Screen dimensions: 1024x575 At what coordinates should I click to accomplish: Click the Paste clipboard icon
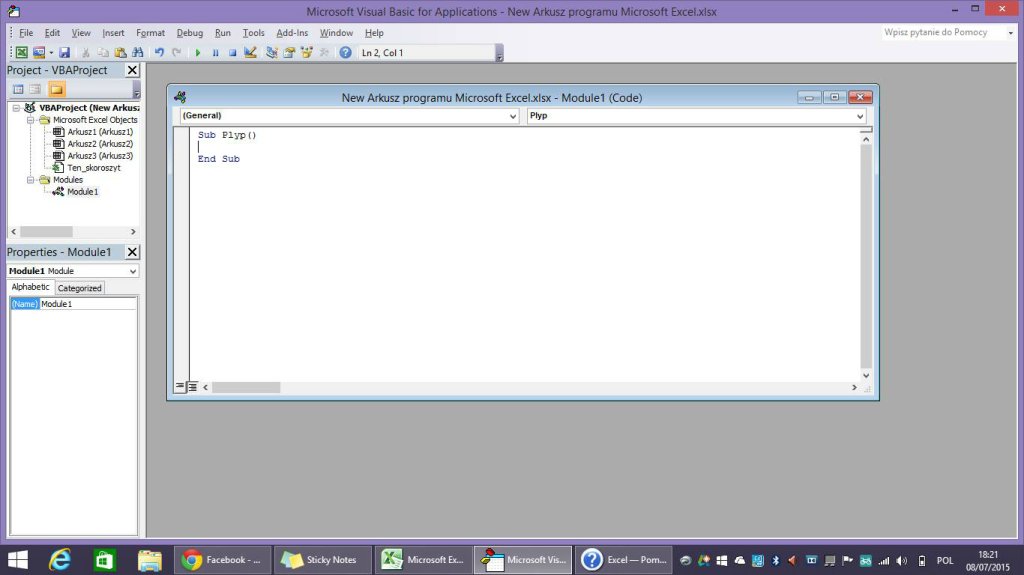click(120, 52)
